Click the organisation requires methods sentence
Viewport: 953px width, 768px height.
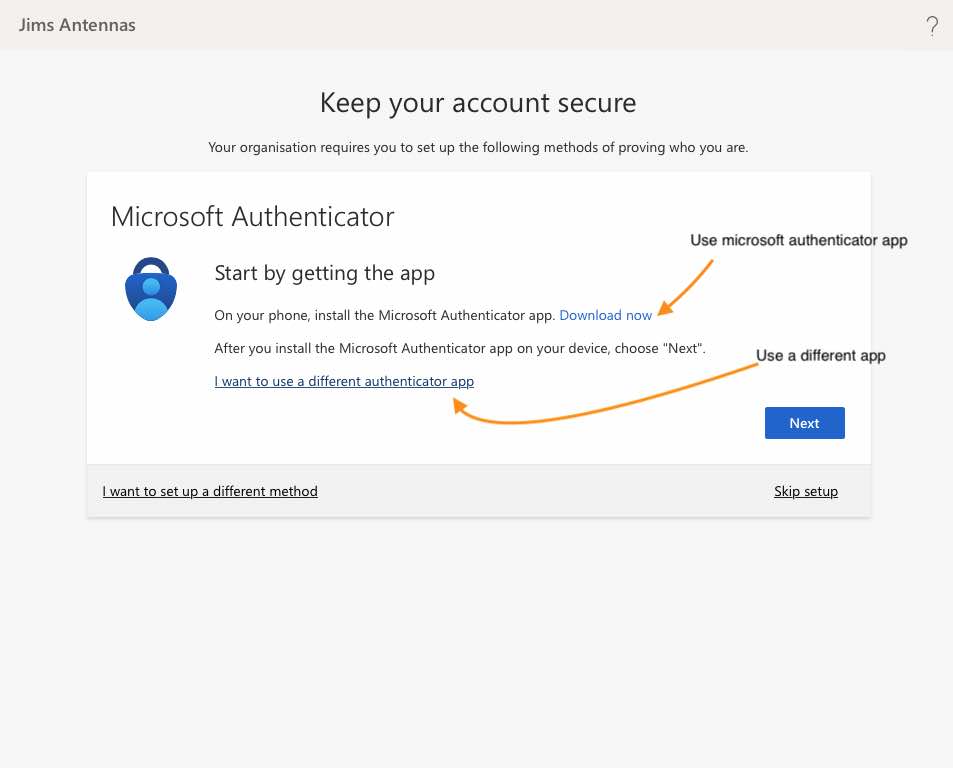[478, 147]
